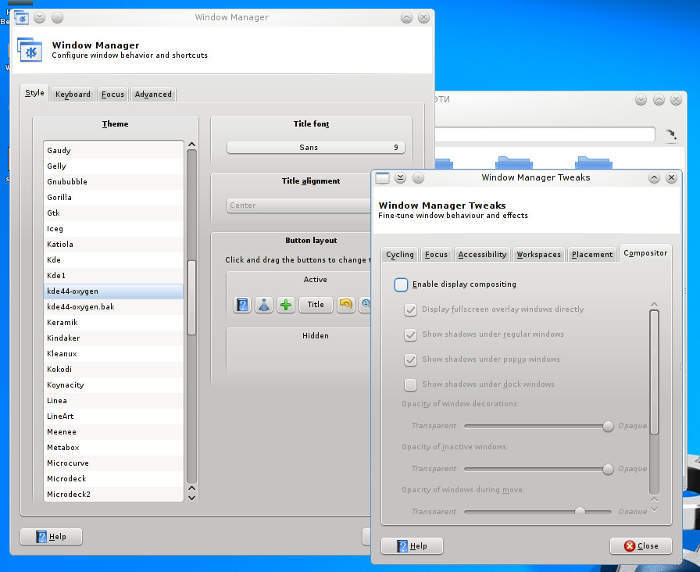Click the shade arrows button on Tweaks titlebar
Image resolution: width=700 pixels, height=572 pixels.
click(x=400, y=178)
